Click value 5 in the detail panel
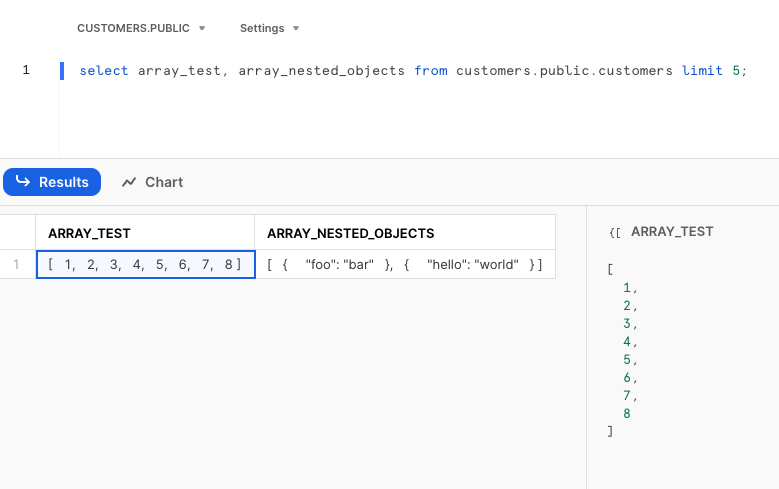Screen dimensions: 779x489 [x=627, y=359]
